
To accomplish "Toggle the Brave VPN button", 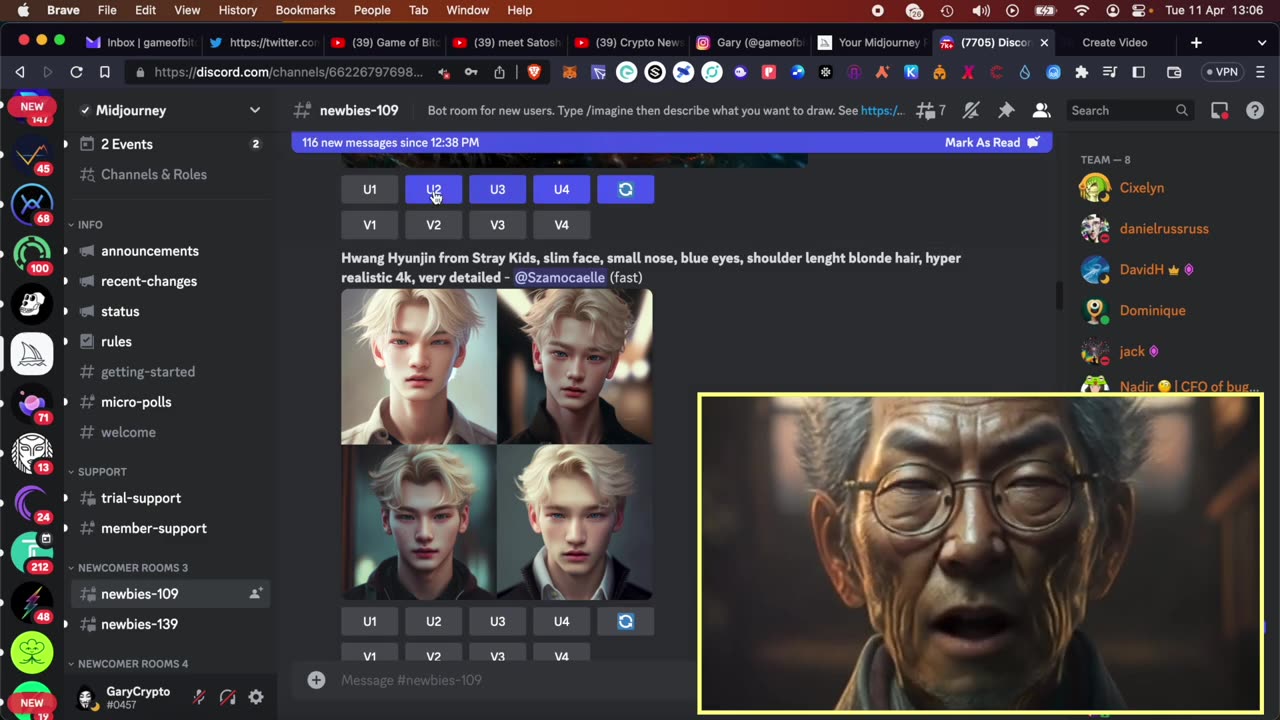I will [x=1221, y=72].
